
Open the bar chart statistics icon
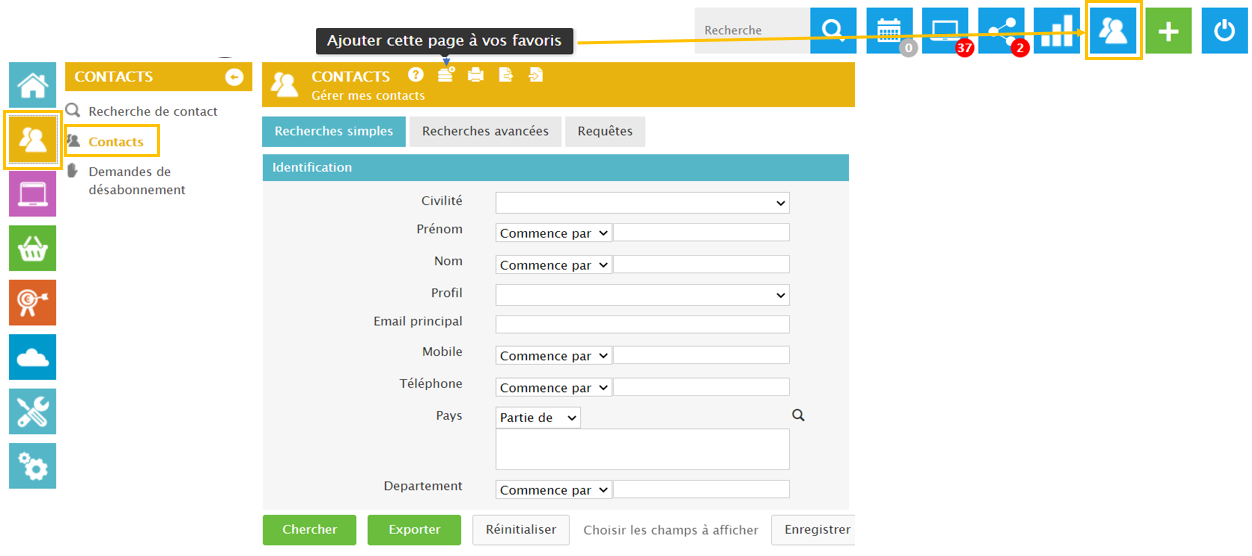point(1057,31)
